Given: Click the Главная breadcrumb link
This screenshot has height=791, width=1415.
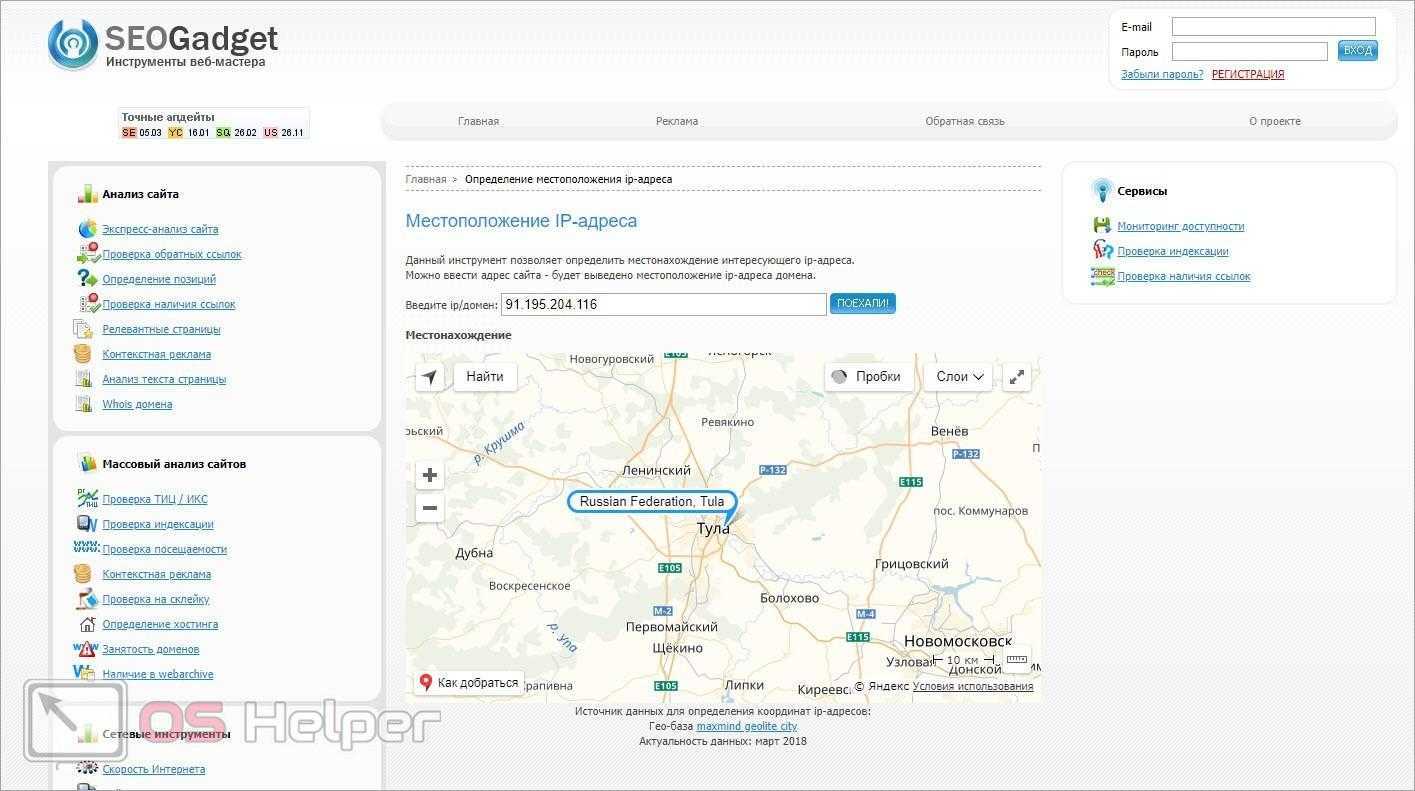Looking at the screenshot, I should coord(426,179).
